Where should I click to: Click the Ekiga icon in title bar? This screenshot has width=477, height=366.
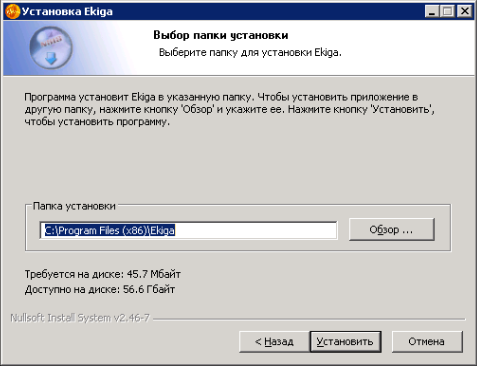tap(12, 12)
